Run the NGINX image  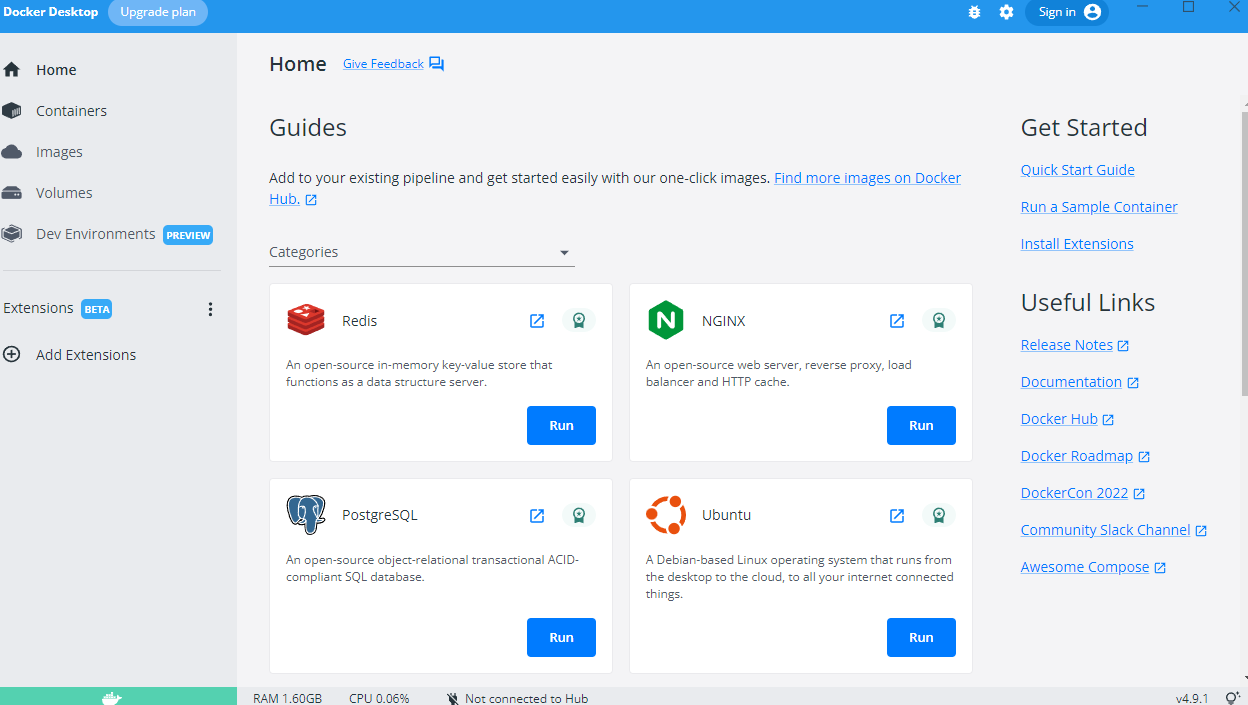coord(921,425)
